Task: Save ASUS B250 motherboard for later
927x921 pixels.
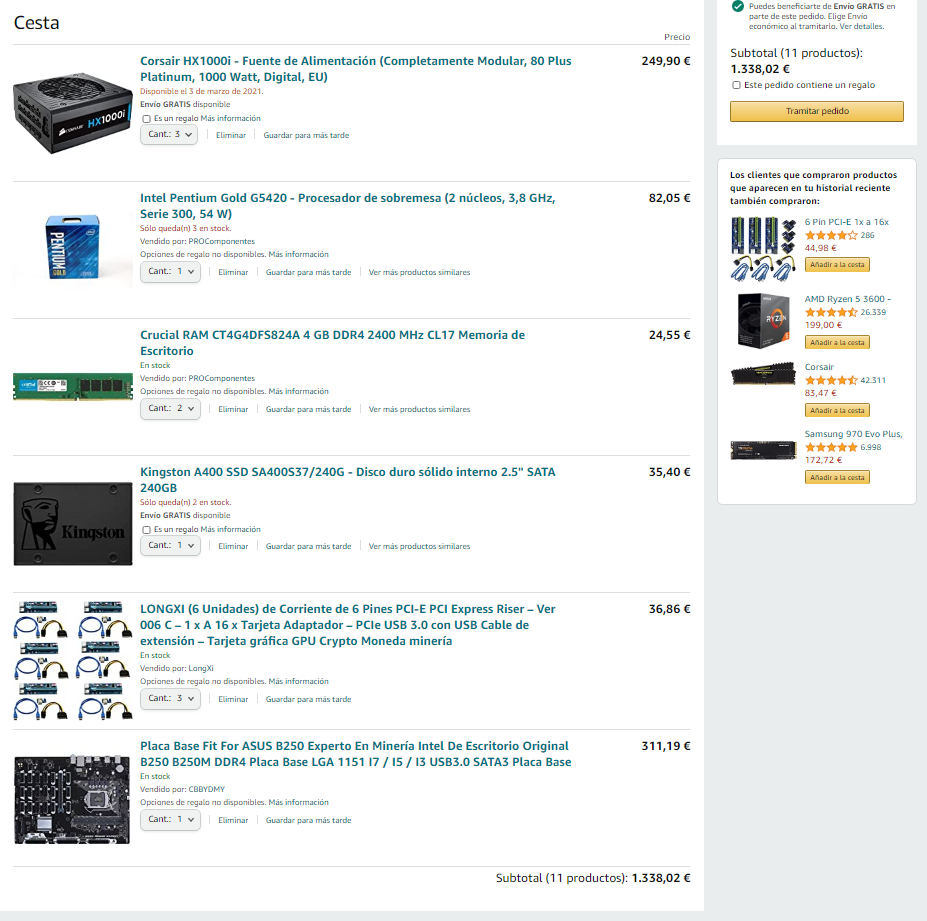Action: [x=309, y=821]
